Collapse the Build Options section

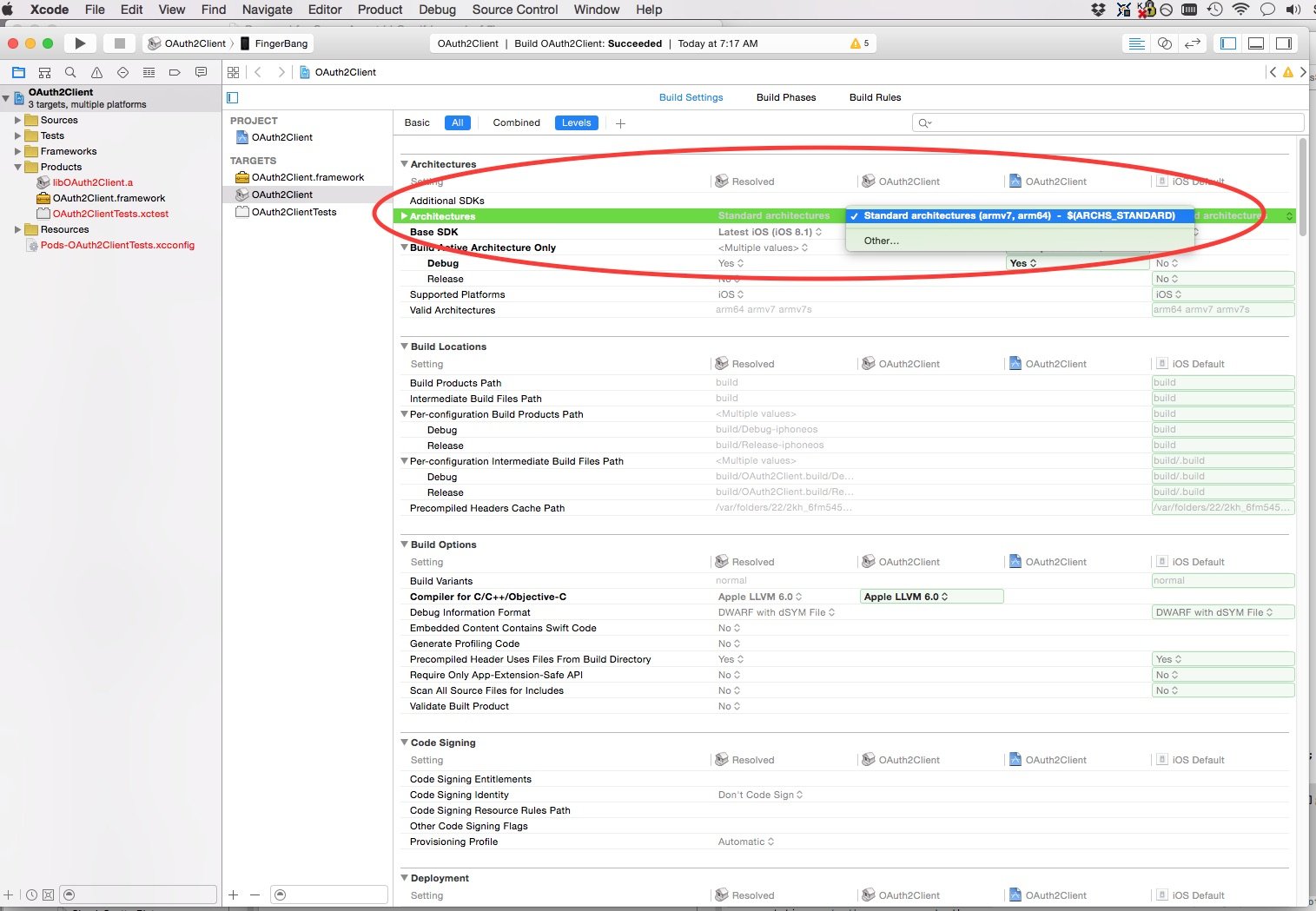click(x=404, y=545)
